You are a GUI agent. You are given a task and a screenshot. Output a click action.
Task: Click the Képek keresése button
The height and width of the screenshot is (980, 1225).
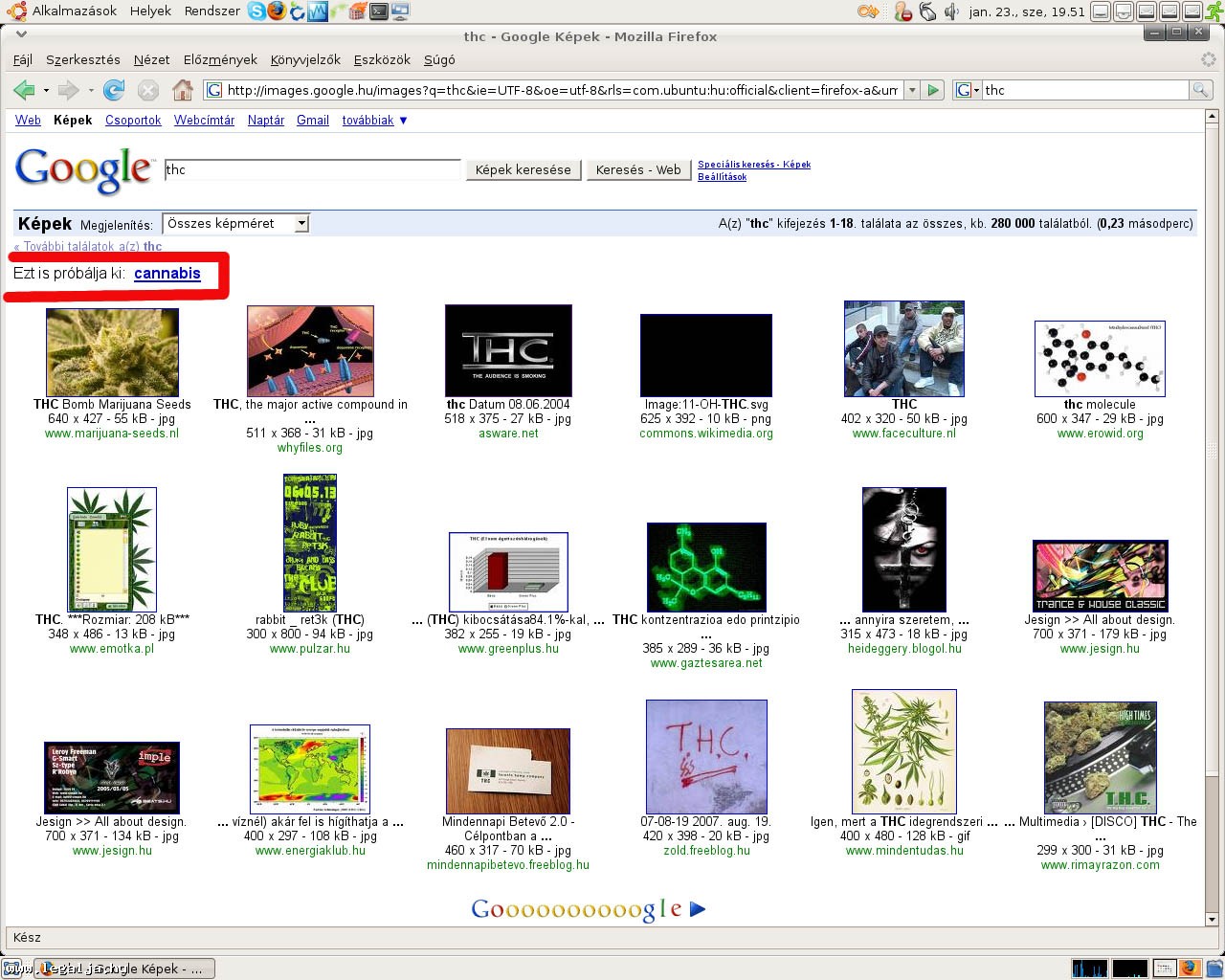[523, 169]
